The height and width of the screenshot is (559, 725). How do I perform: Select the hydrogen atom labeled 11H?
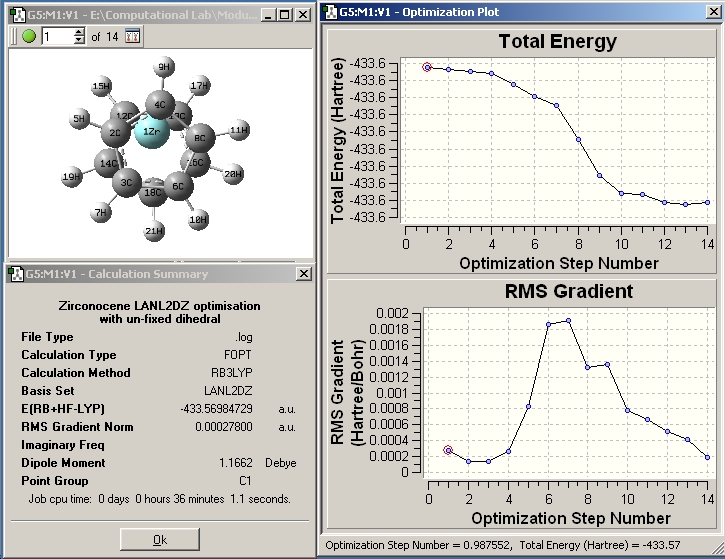click(x=238, y=131)
